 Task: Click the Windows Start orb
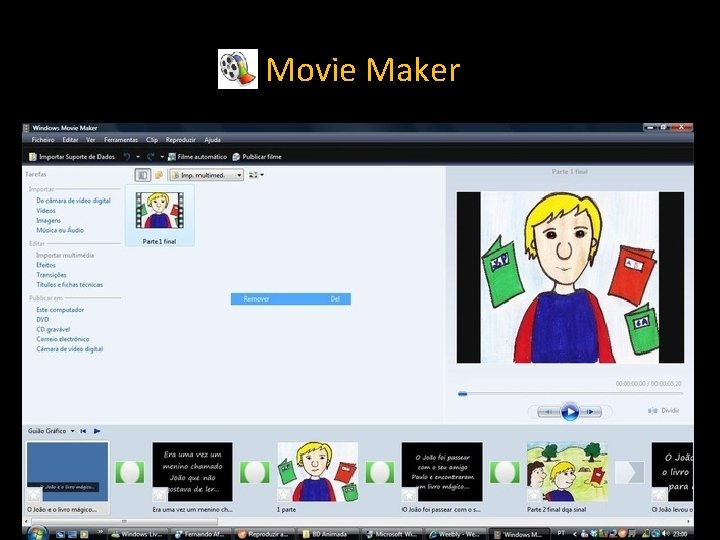[38, 533]
